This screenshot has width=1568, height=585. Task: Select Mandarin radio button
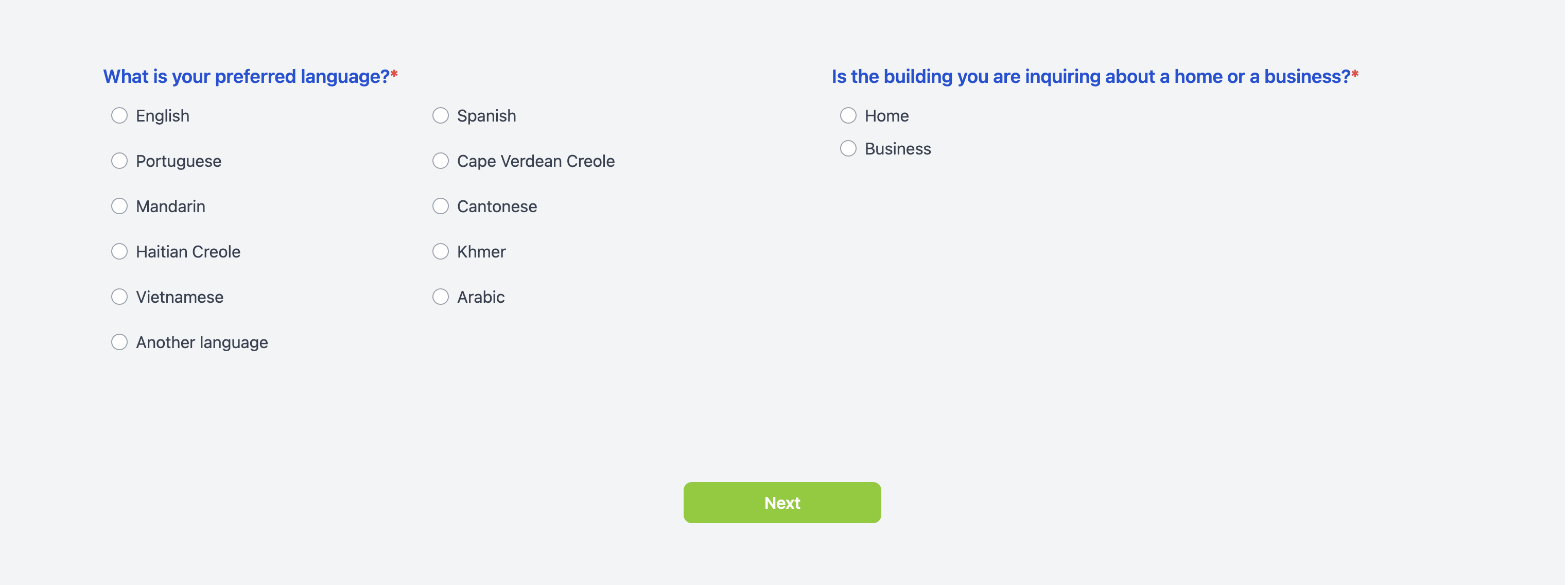click(x=119, y=207)
